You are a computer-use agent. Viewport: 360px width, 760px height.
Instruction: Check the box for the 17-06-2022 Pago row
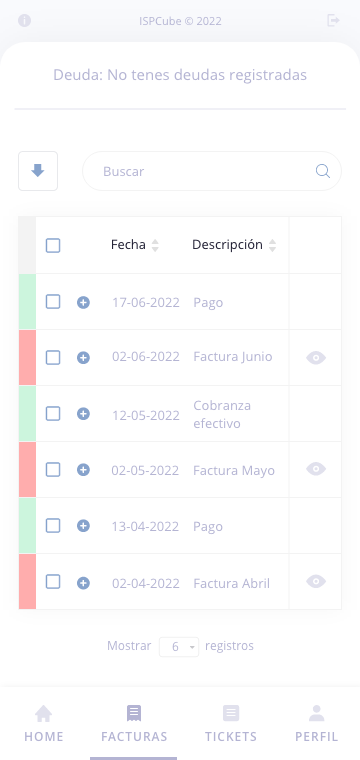tap(53, 302)
